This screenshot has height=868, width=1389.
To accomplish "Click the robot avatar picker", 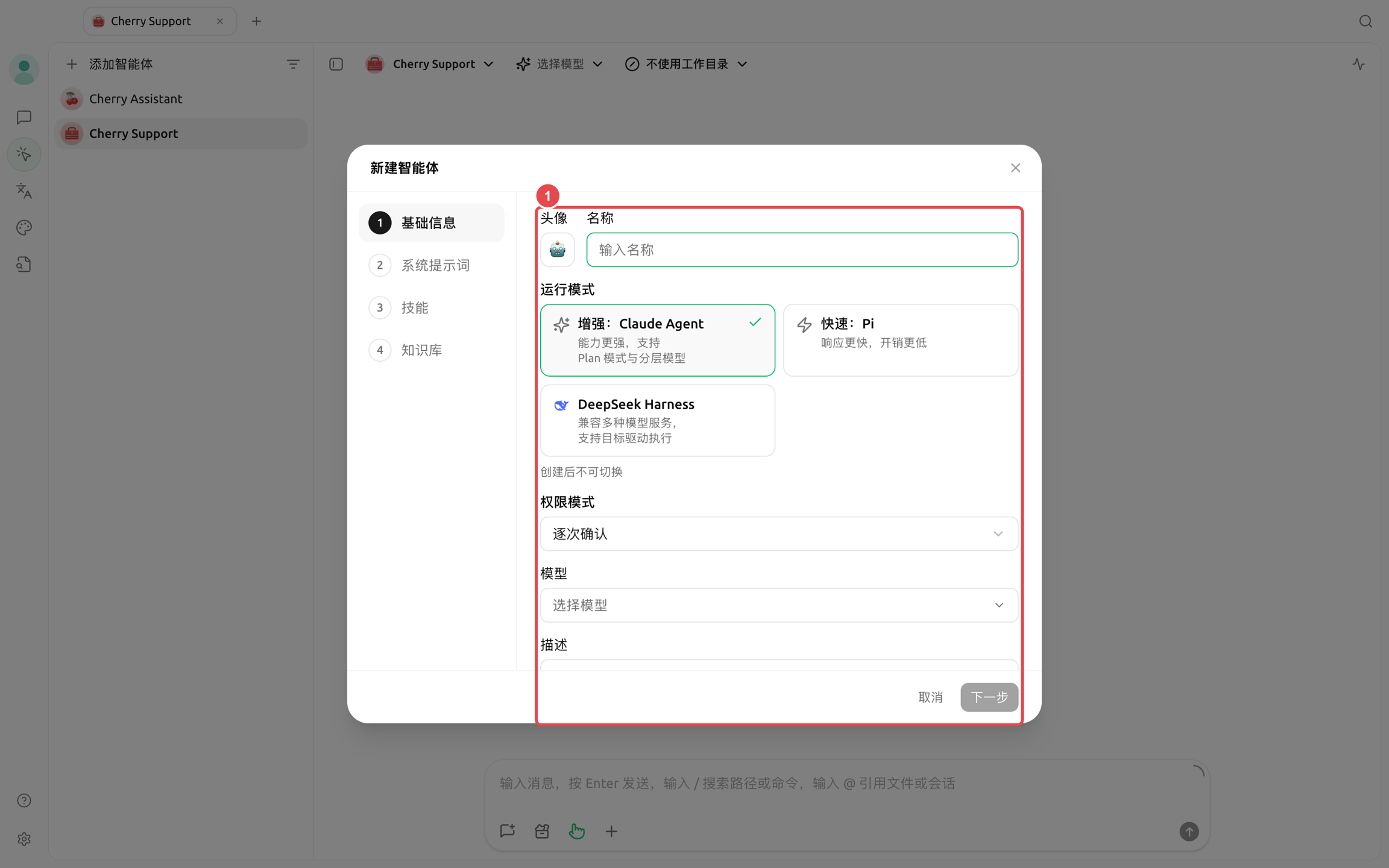I will click(558, 250).
